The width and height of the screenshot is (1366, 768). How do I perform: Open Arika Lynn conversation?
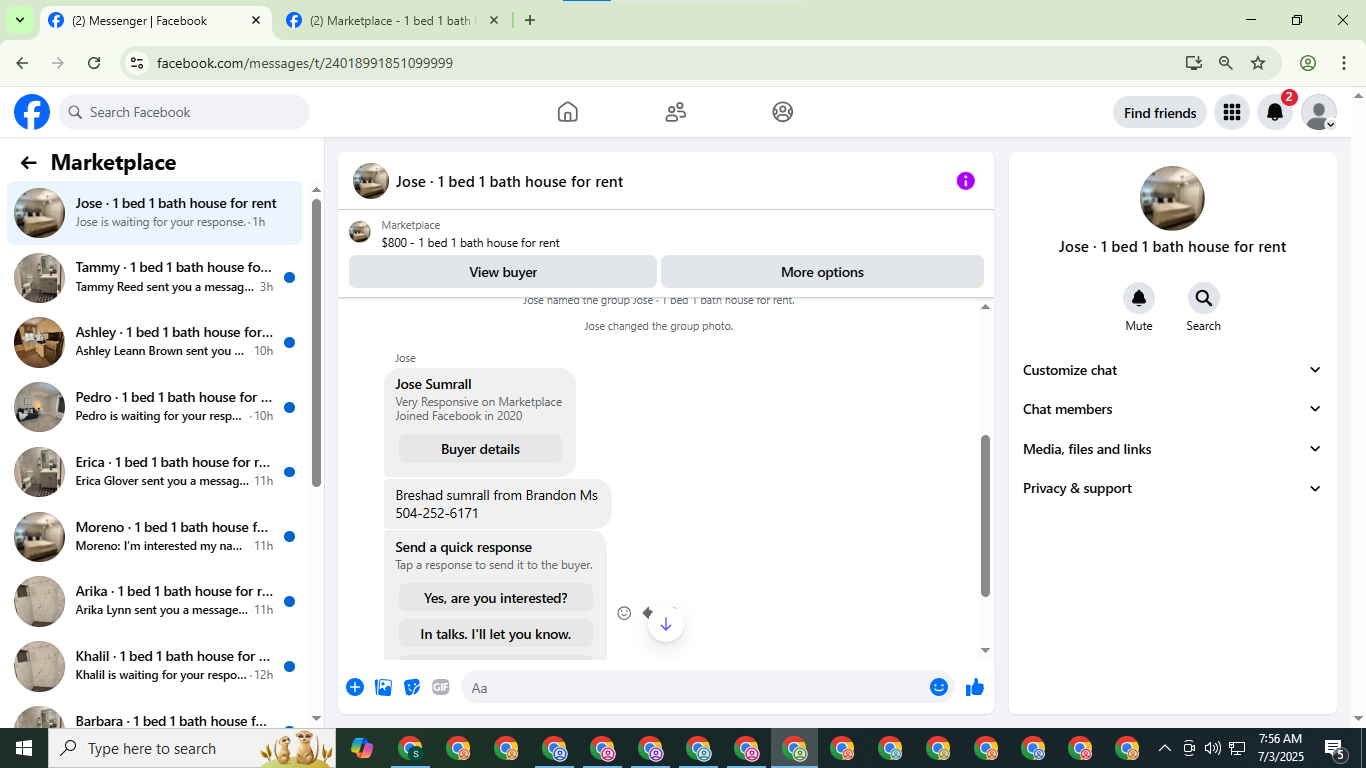155,601
